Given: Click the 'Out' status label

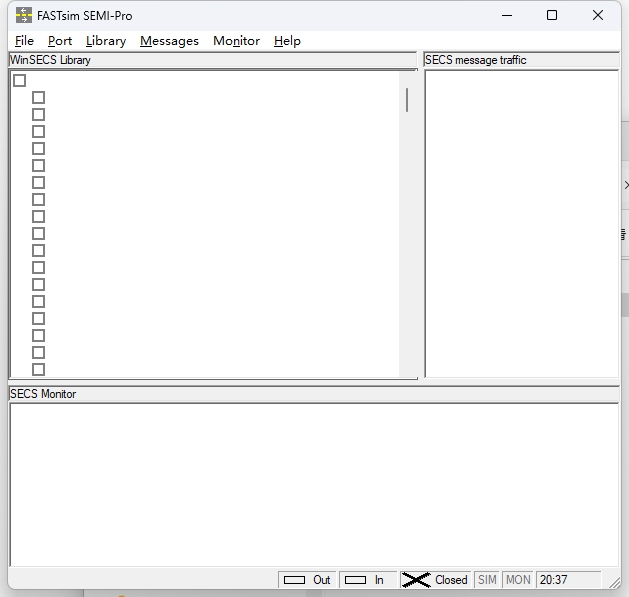Looking at the screenshot, I should coord(321,580).
